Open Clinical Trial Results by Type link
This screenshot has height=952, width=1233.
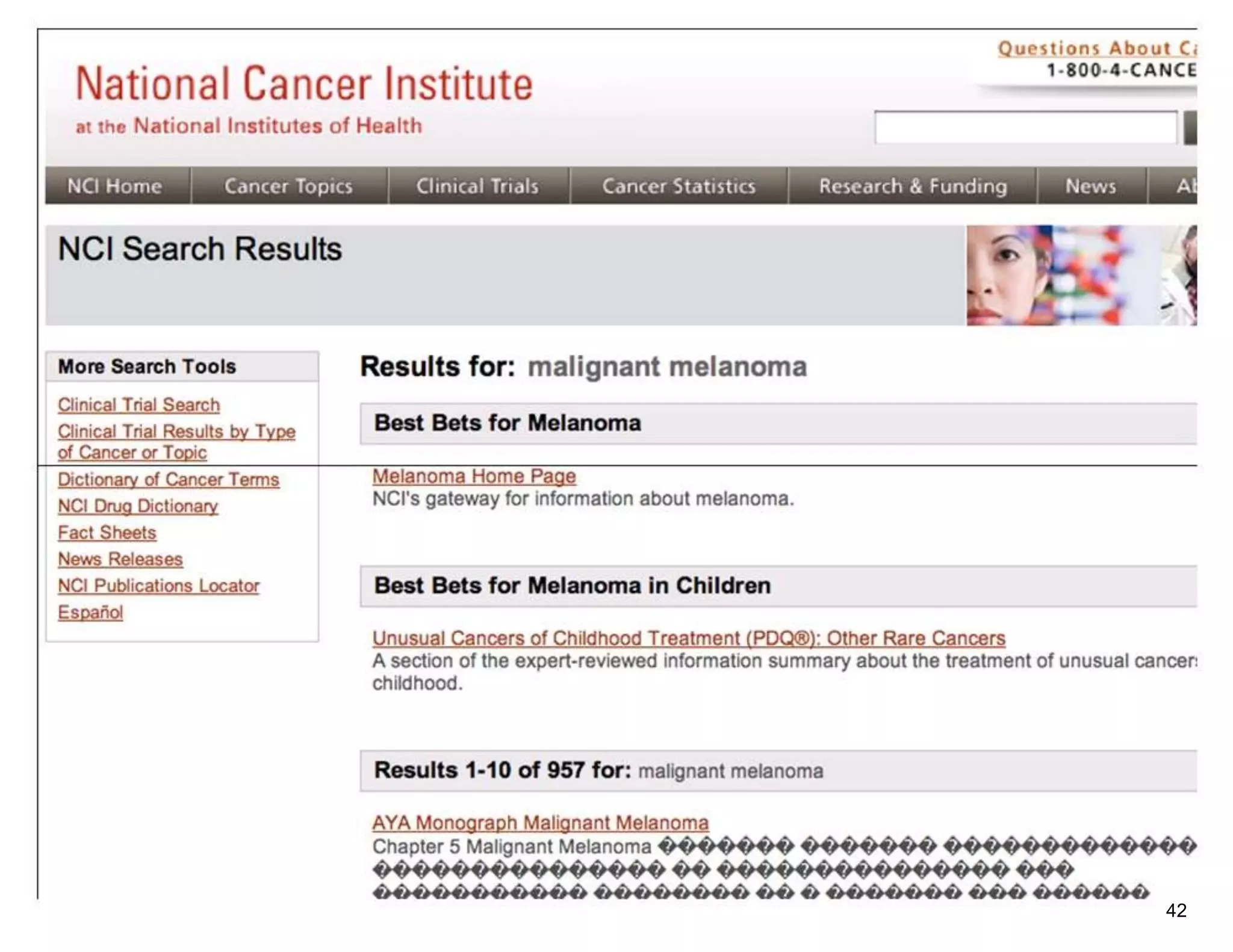pos(176,432)
